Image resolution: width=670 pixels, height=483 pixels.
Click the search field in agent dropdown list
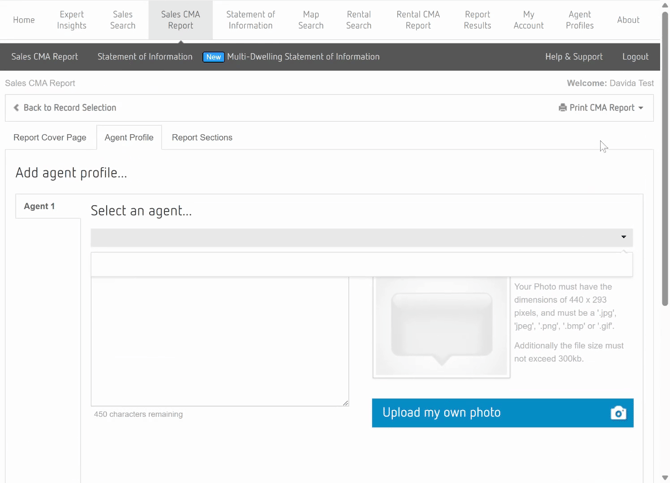pyautogui.click(x=361, y=265)
